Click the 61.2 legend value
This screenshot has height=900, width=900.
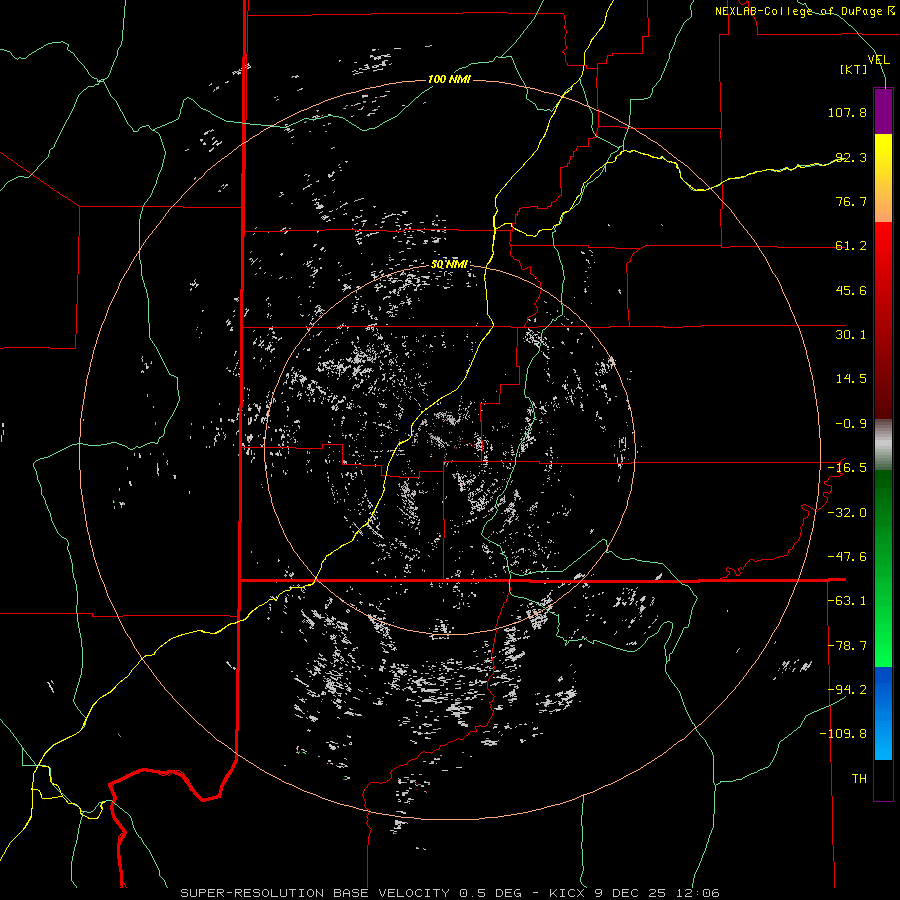(851, 246)
